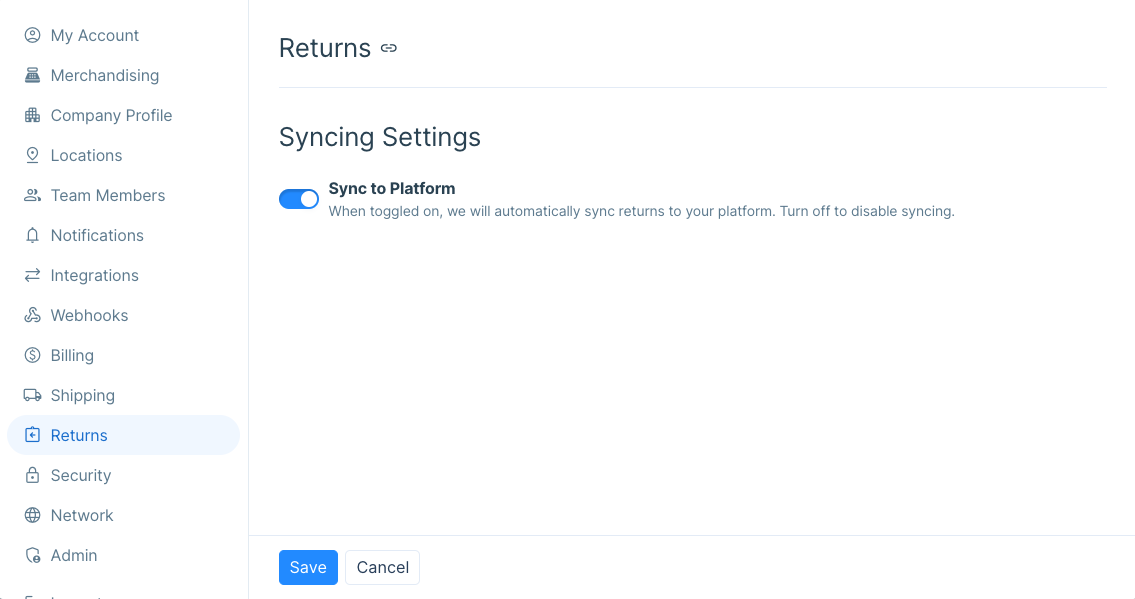
Task: Click the Billing dollar icon
Action: tap(32, 355)
